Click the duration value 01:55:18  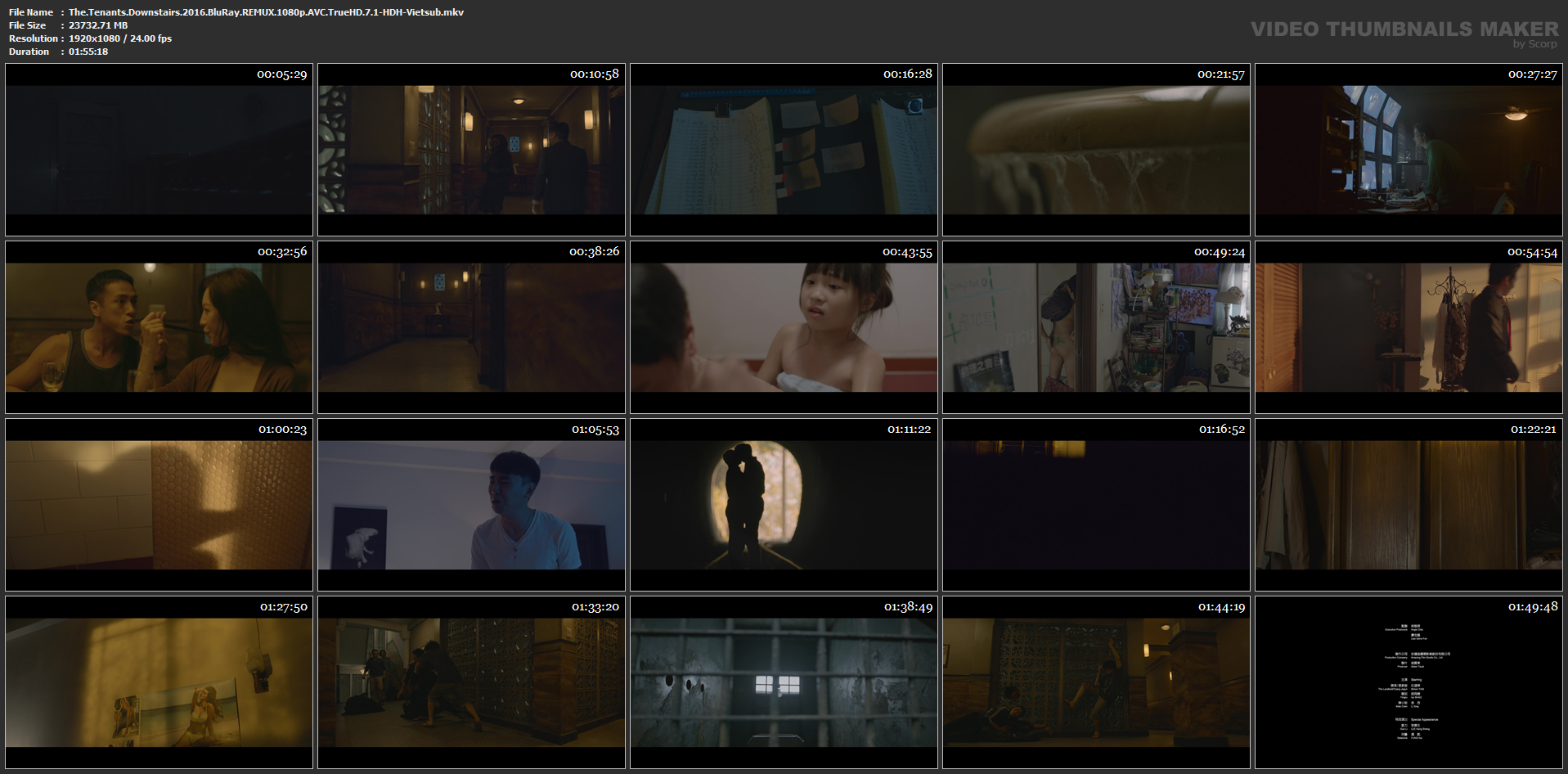point(88,52)
